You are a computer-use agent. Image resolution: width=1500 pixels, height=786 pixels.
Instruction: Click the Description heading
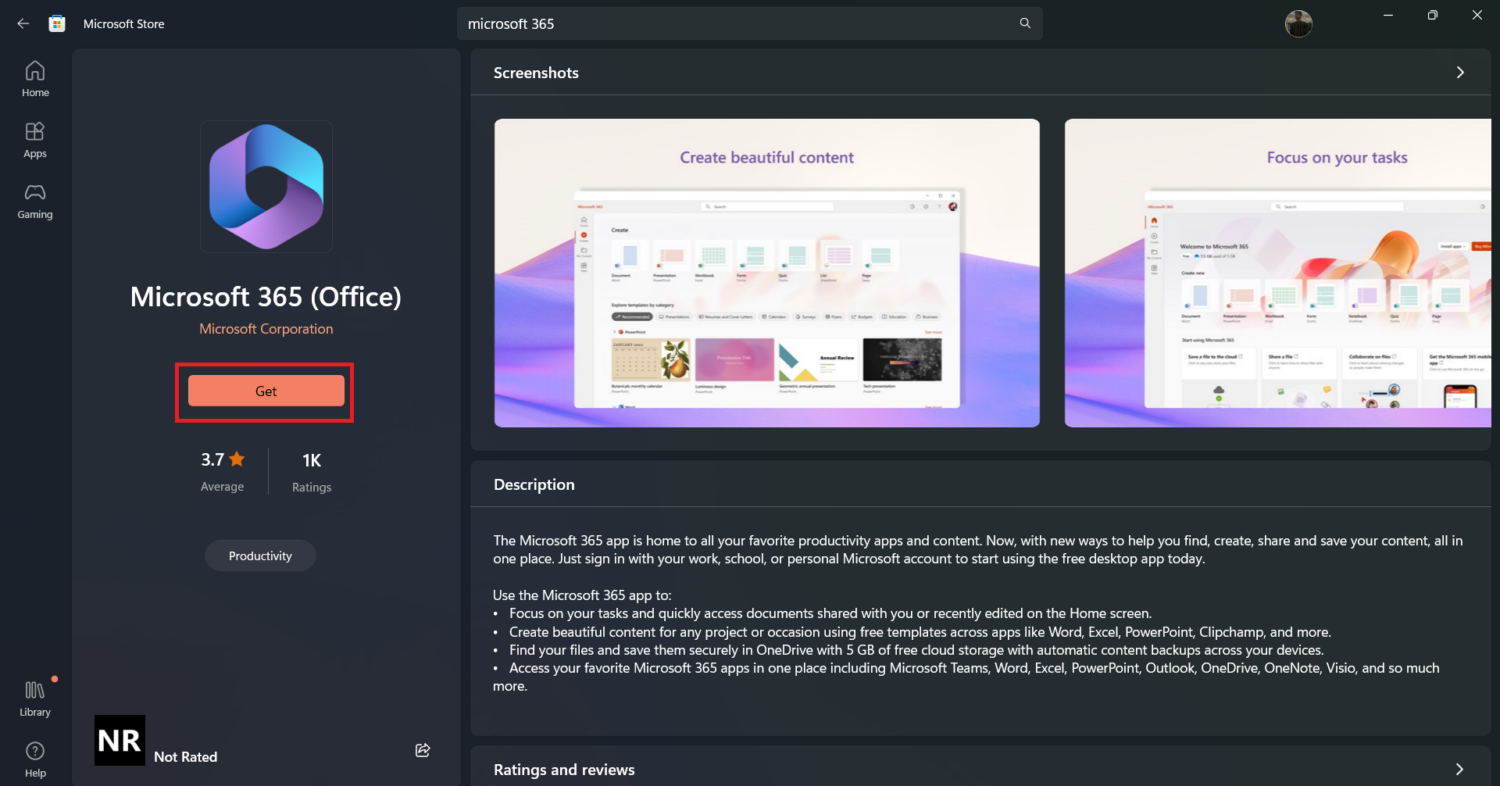tap(534, 484)
